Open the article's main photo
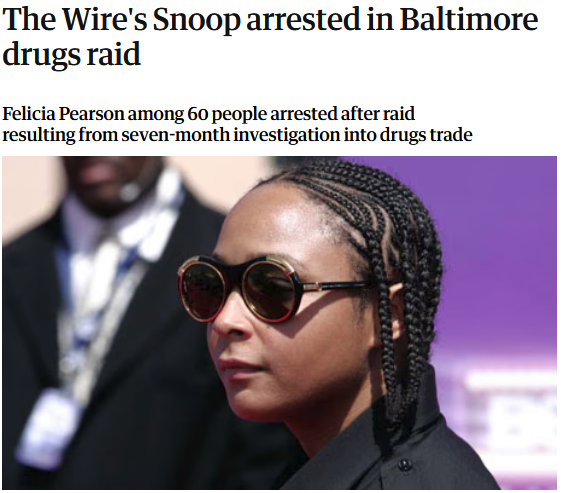Screen dimensions: 563x493 (x=279, y=322)
